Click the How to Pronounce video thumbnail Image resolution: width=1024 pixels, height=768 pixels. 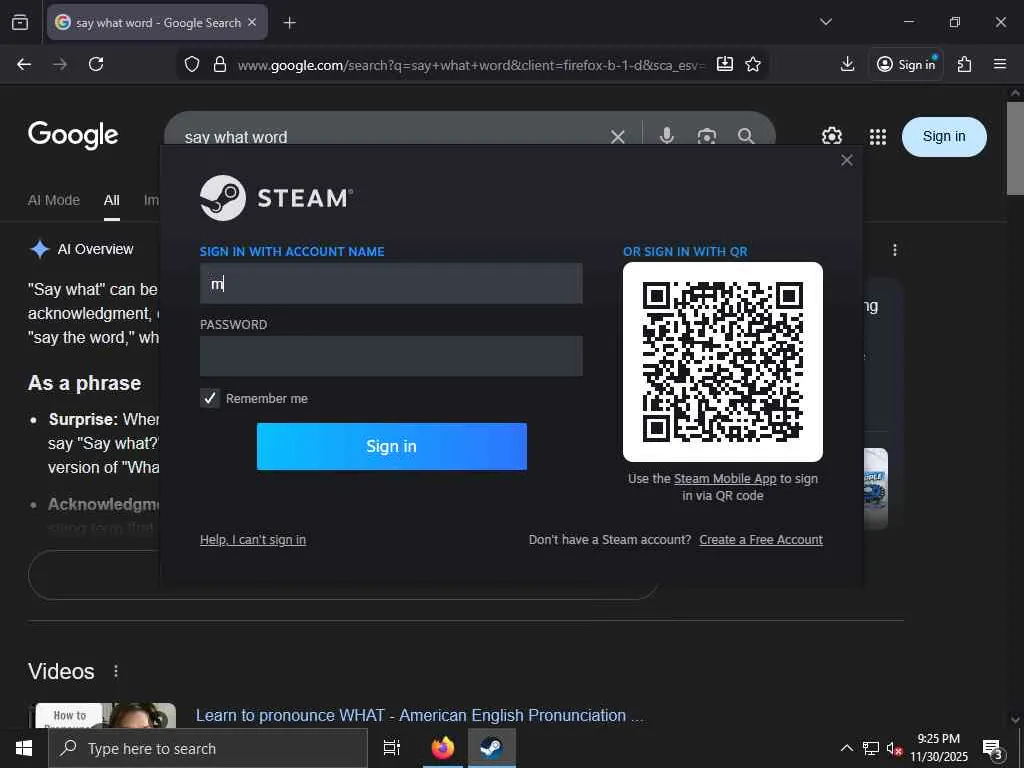pyautogui.click(x=106, y=716)
